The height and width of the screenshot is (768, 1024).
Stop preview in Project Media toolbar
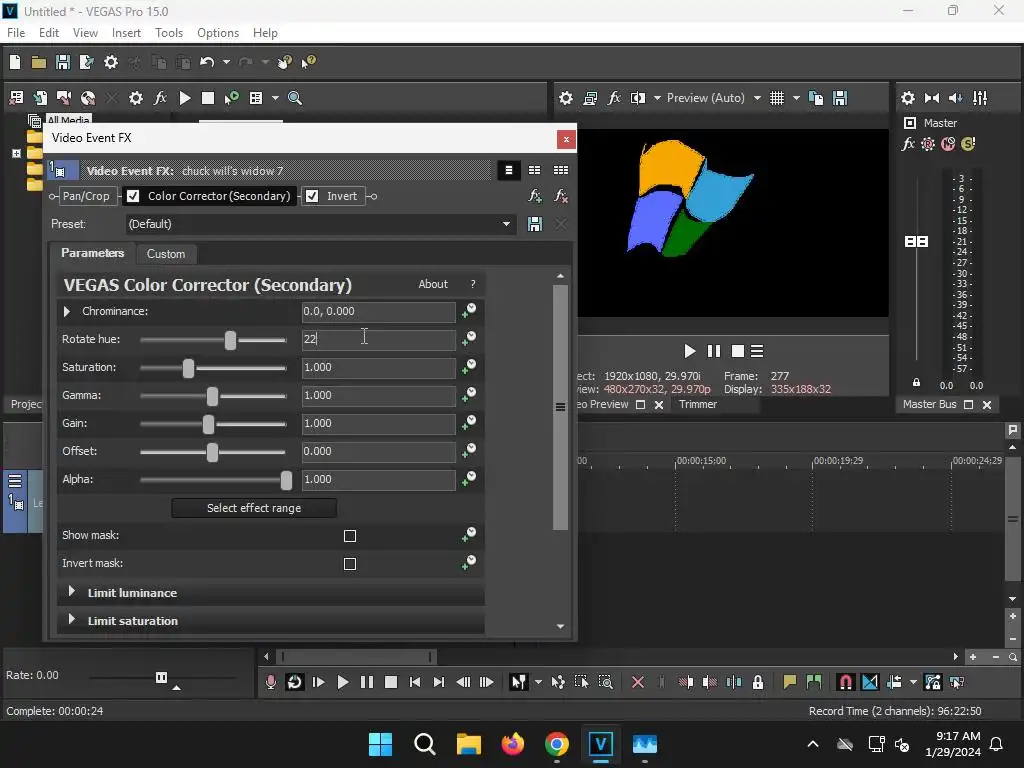(208, 98)
